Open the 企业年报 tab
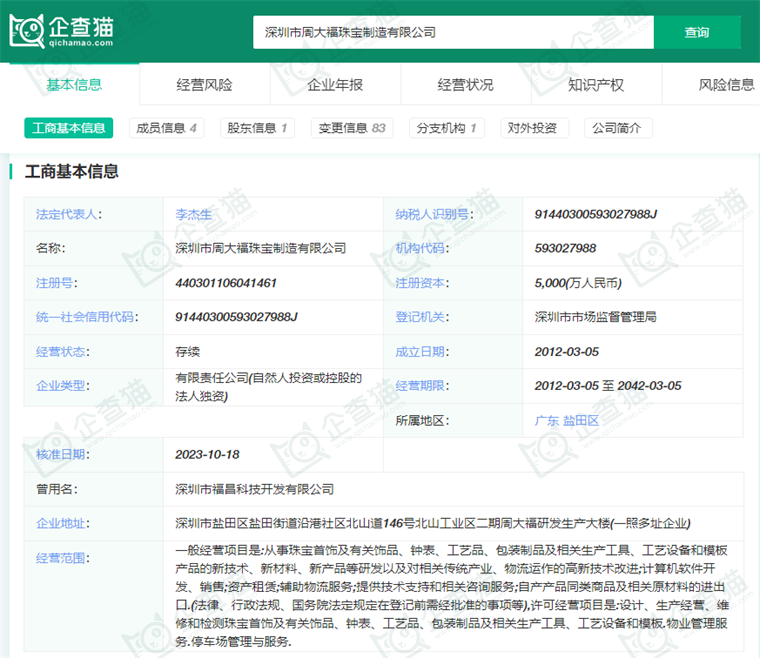This screenshot has width=760, height=658. tap(335, 85)
